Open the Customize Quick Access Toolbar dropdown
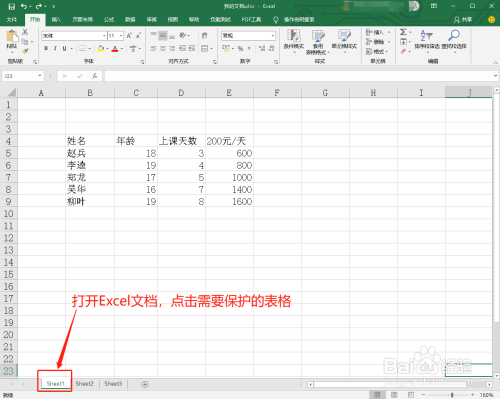 point(53,6)
